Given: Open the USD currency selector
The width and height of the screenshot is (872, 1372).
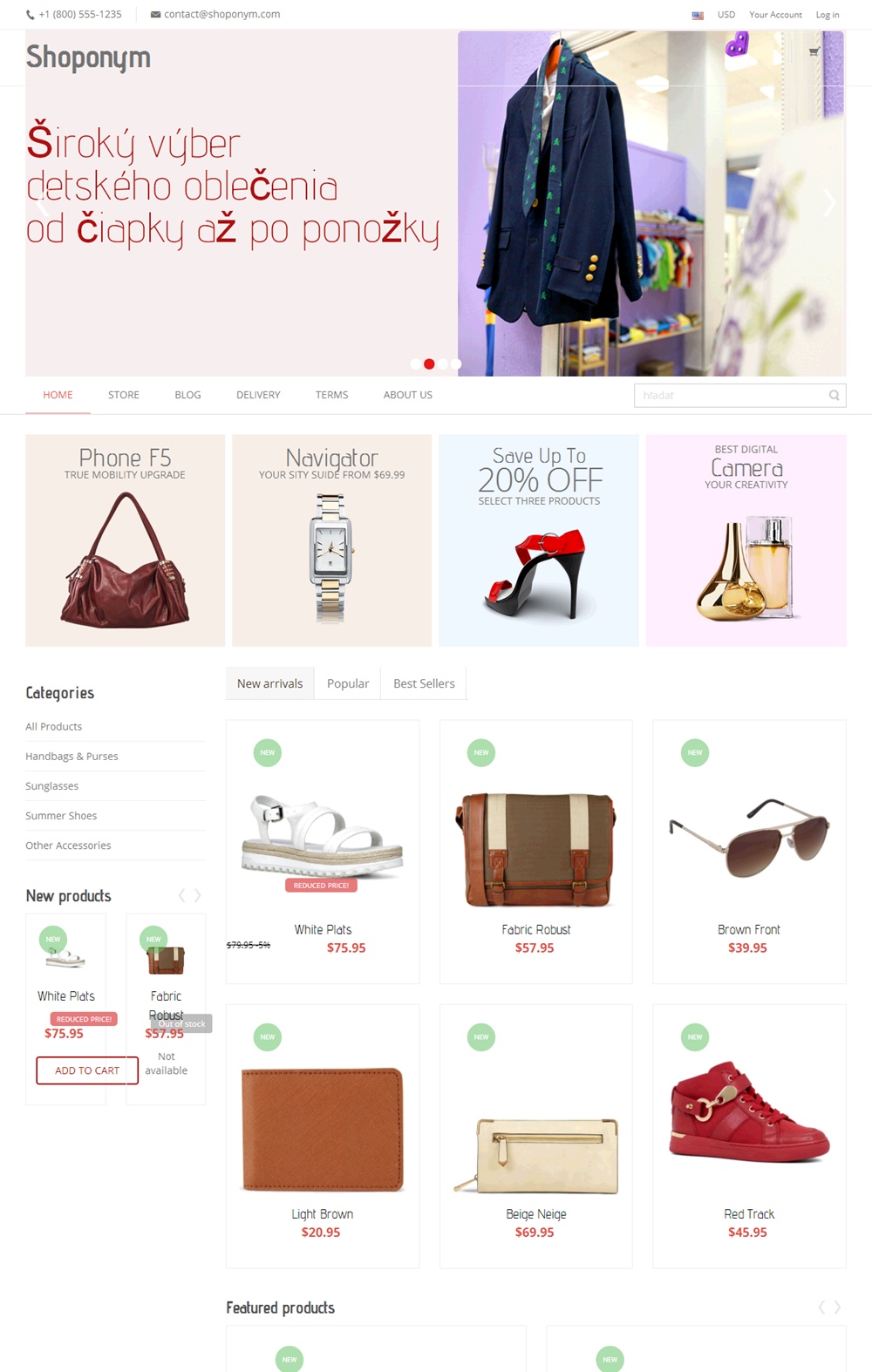Looking at the screenshot, I should (x=726, y=15).
